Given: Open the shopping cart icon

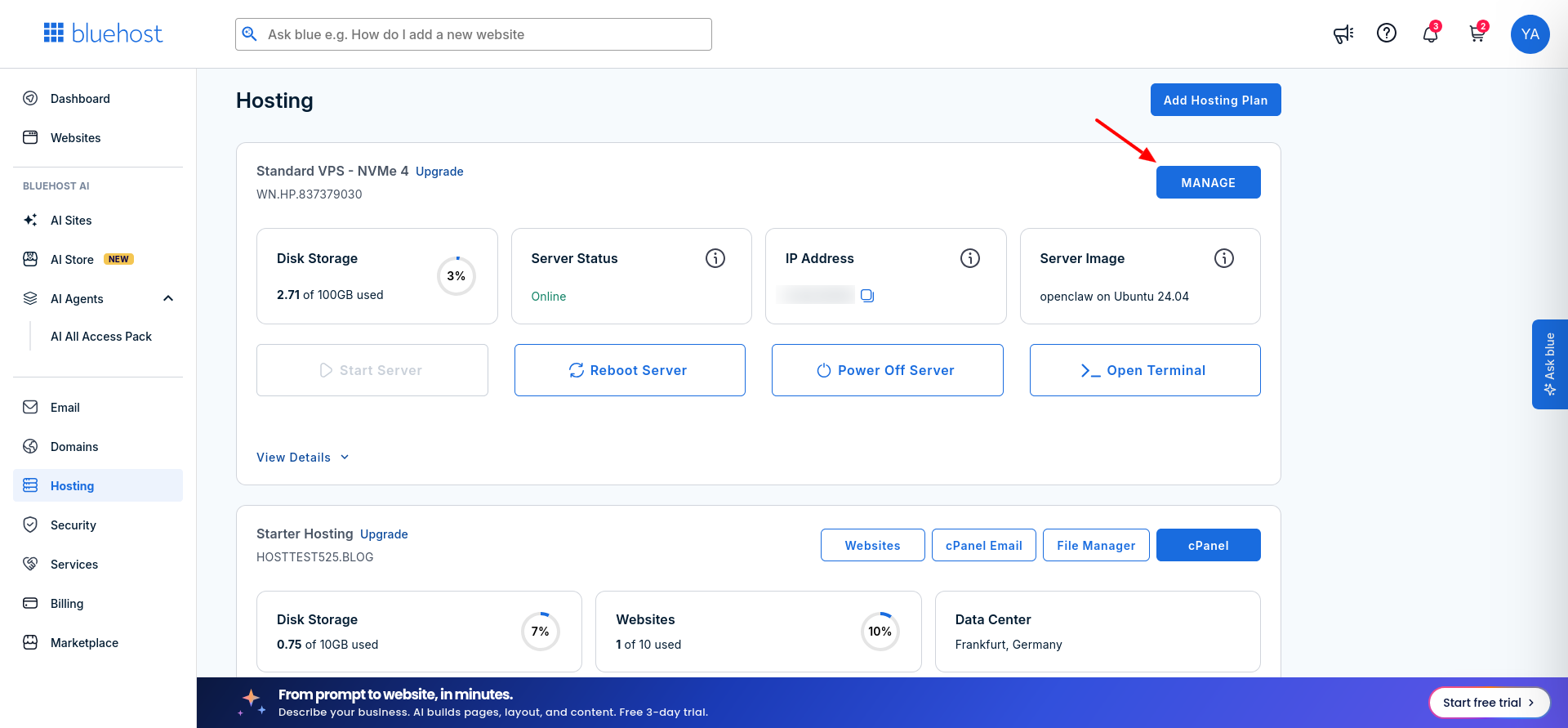Looking at the screenshot, I should tap(1477, 33).
